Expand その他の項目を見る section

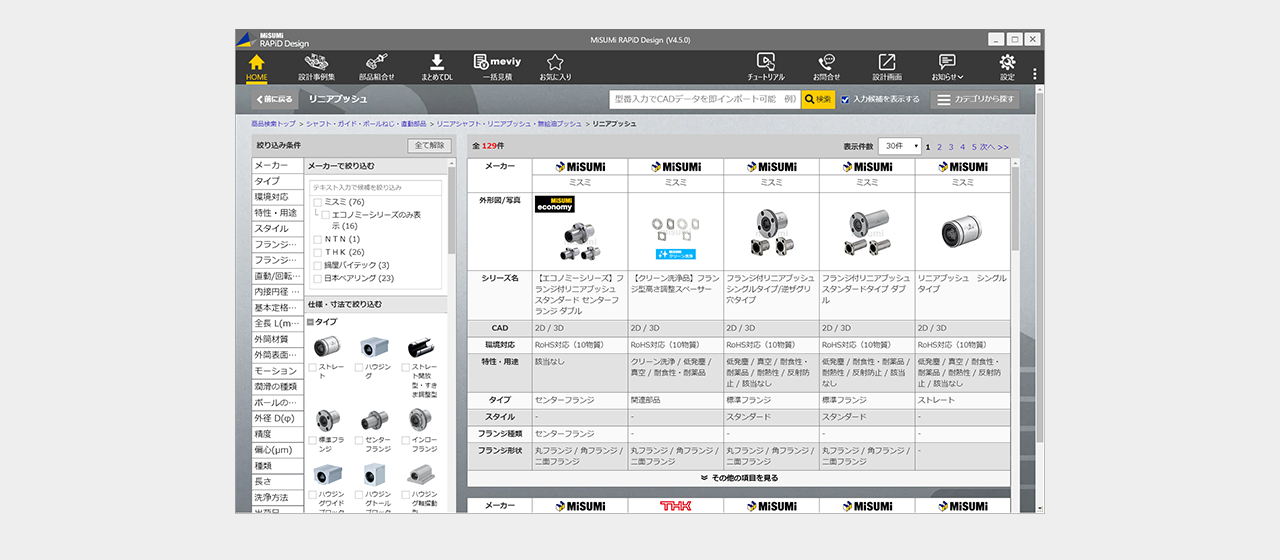[739, 478]
